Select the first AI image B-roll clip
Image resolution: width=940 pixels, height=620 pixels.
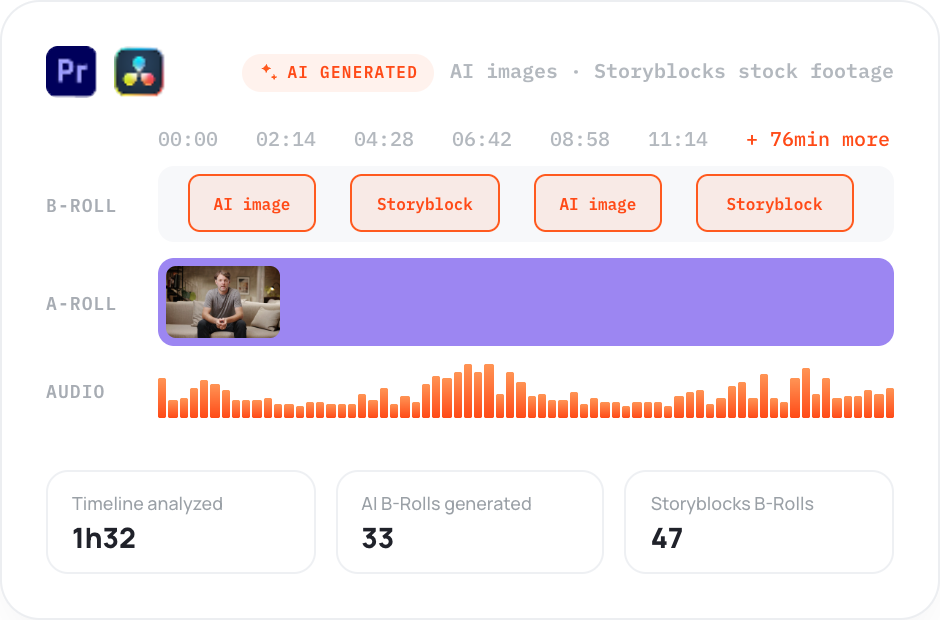pyautogui.click(x=252, y=203)
